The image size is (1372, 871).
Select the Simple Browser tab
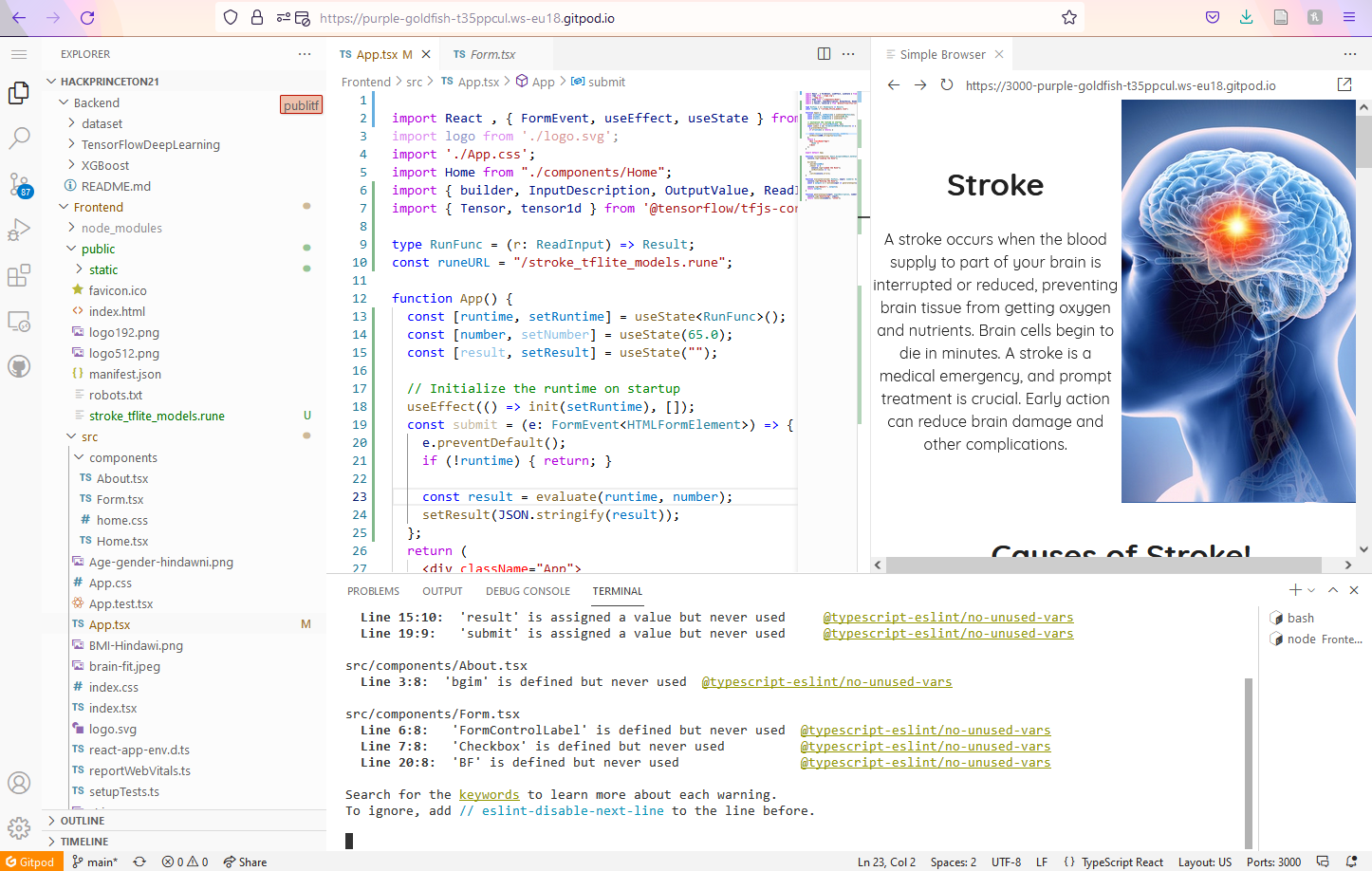point(942,54)
